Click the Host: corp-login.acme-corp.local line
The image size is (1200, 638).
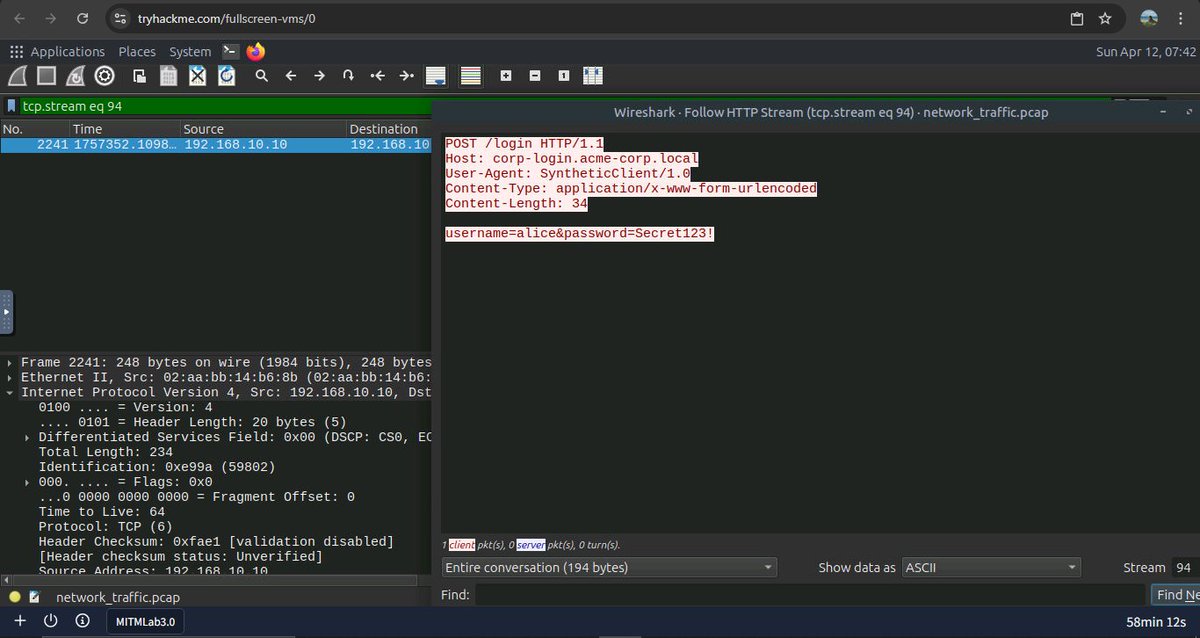point(572,159)
